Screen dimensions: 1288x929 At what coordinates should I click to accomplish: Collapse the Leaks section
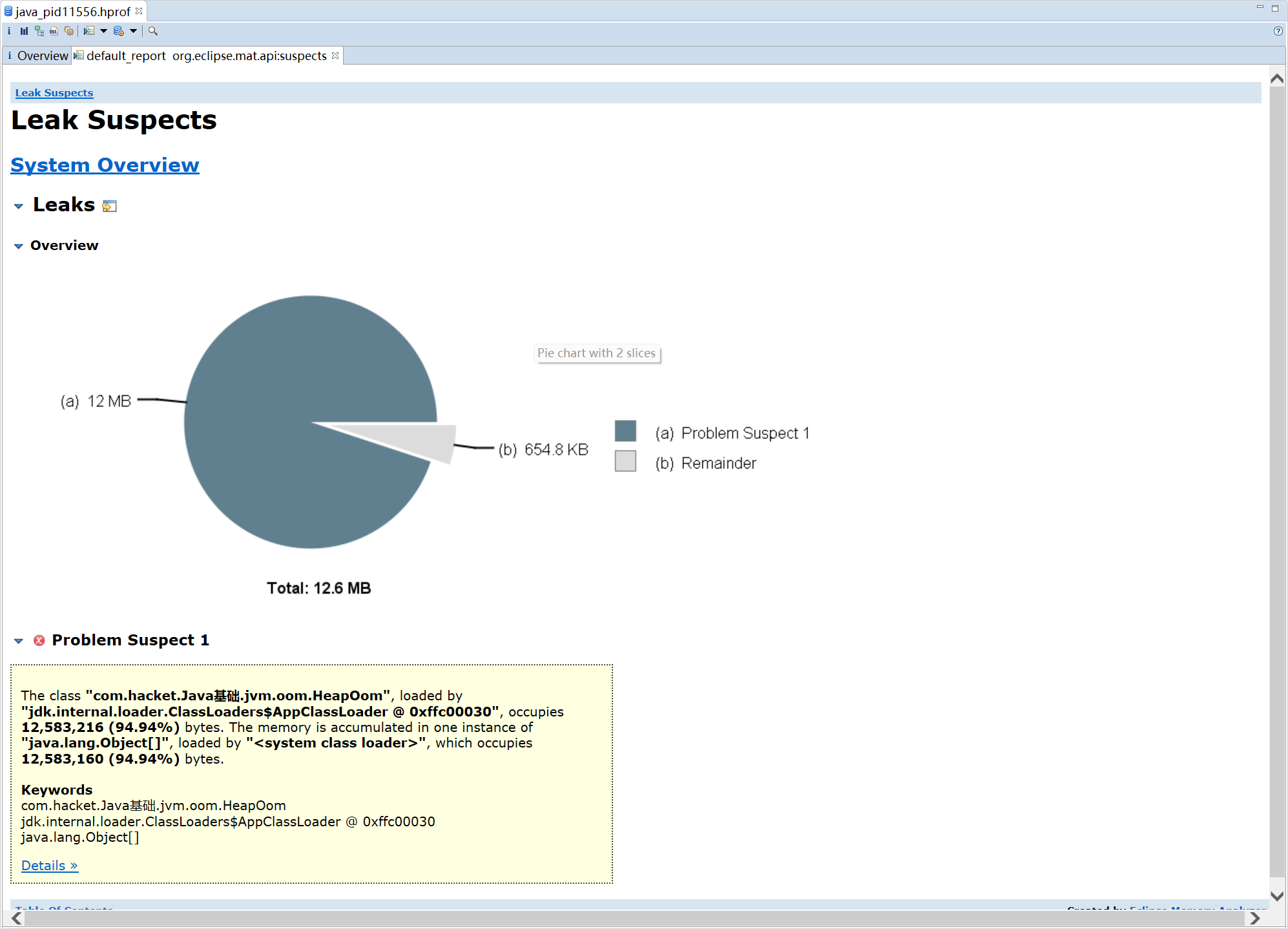click(19, 206)
